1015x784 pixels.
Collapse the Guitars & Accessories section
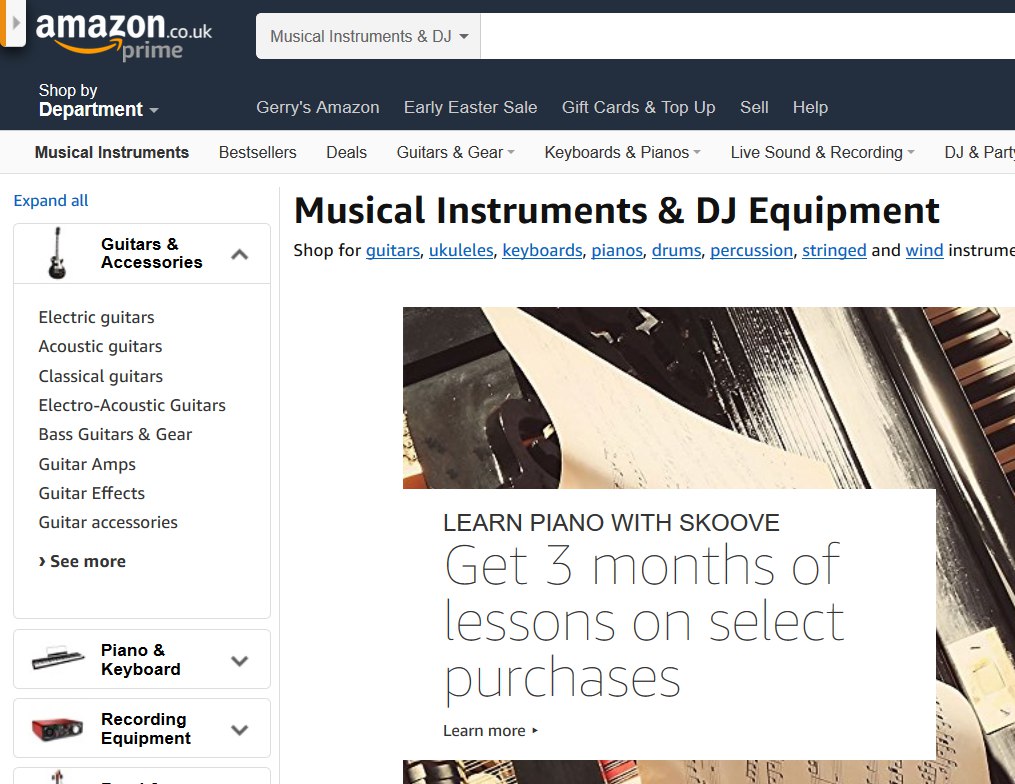[x=240, y=254]
